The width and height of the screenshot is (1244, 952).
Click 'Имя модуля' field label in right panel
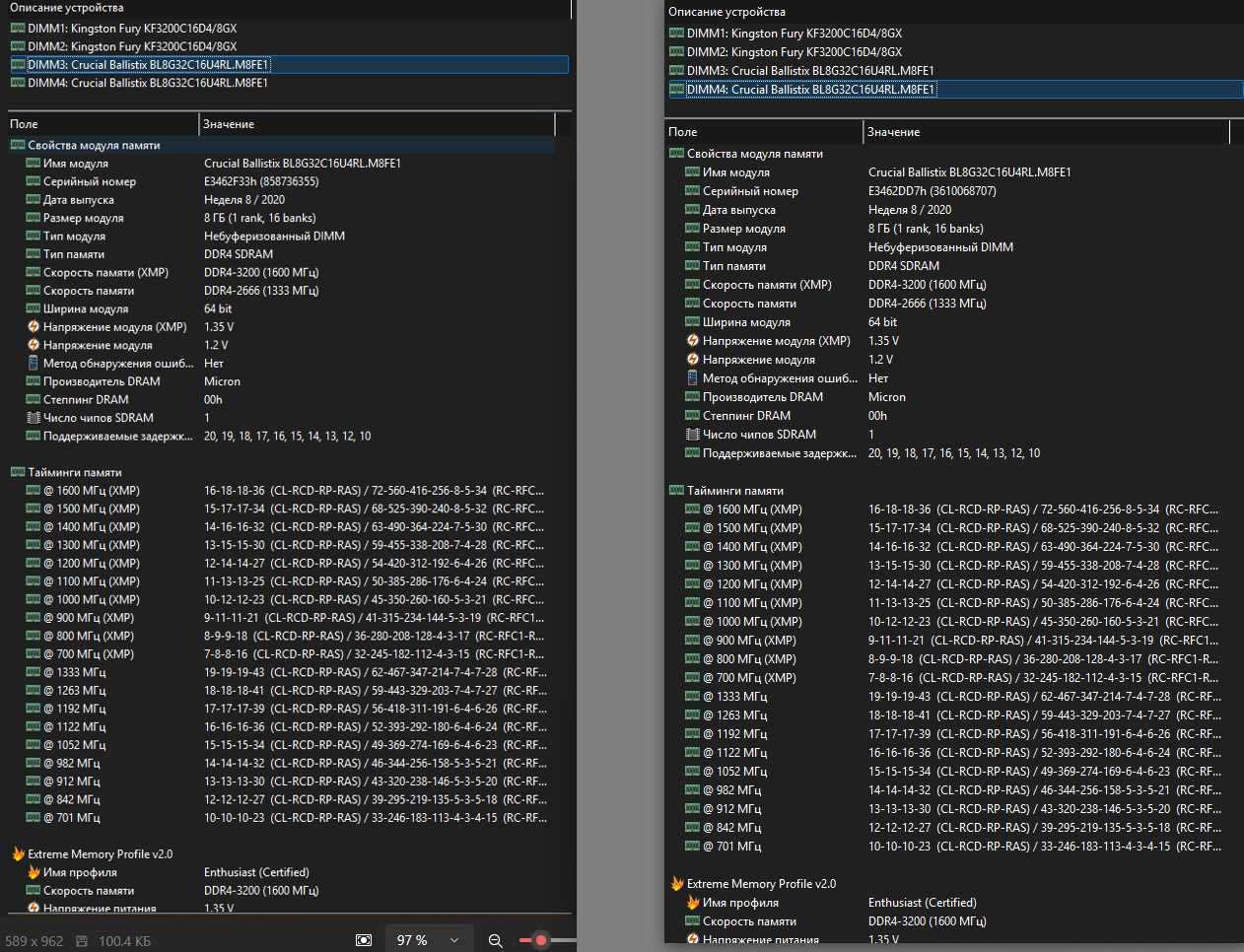click(736, 172)
